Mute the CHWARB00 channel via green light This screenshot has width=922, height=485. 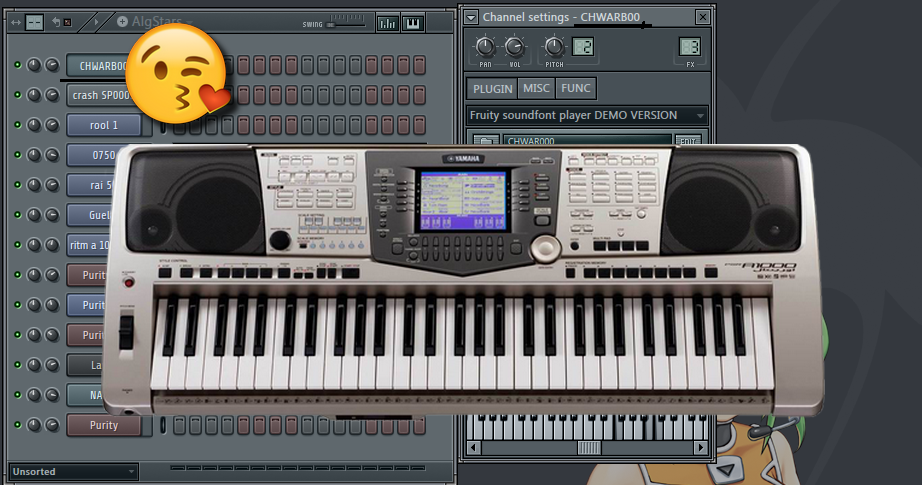pyautogui.click(x=18, y=65)
